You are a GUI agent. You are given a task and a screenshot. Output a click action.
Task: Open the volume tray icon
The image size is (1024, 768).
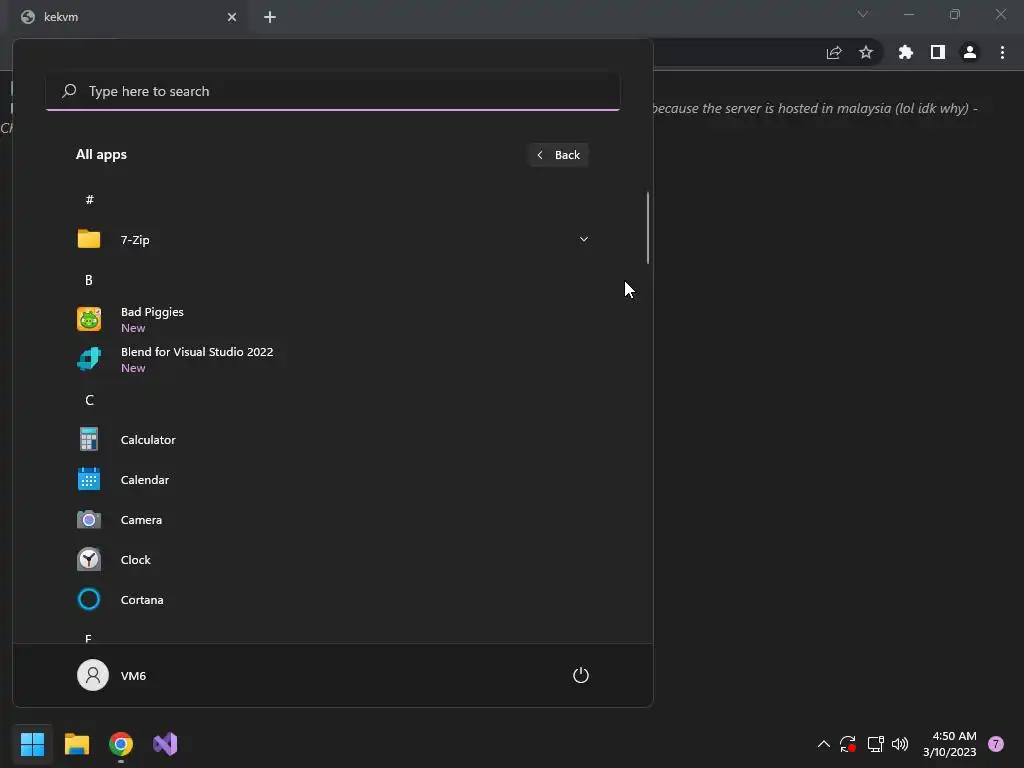(x=900, y=744)
